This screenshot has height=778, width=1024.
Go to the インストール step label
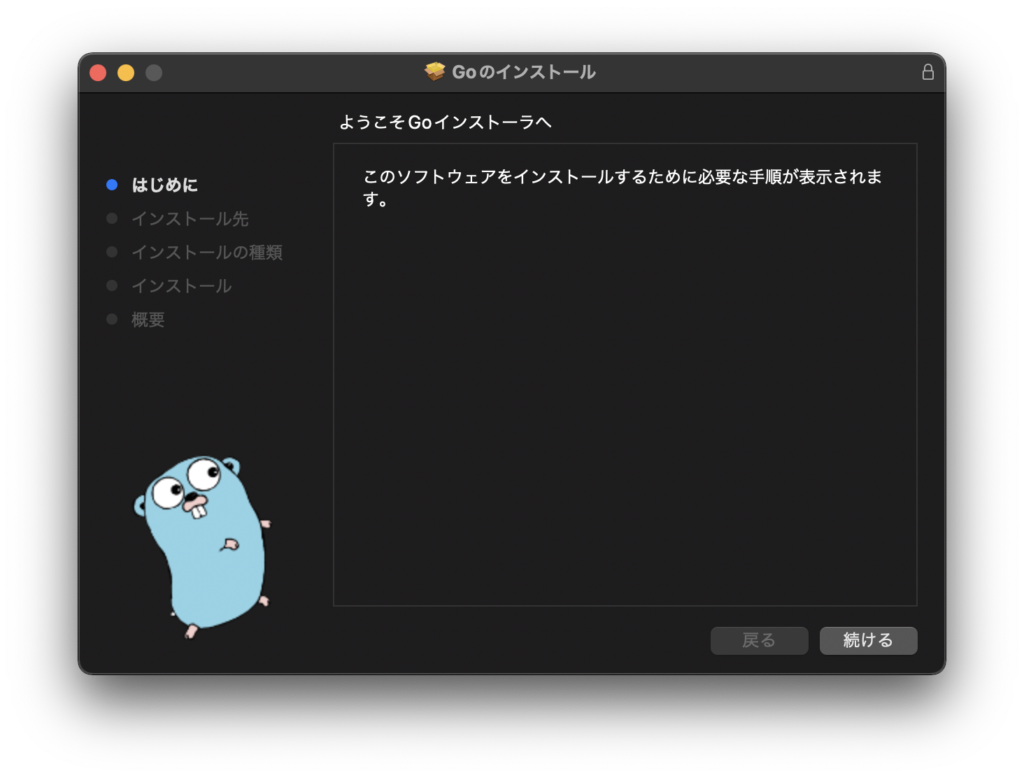tap(181, 286)
